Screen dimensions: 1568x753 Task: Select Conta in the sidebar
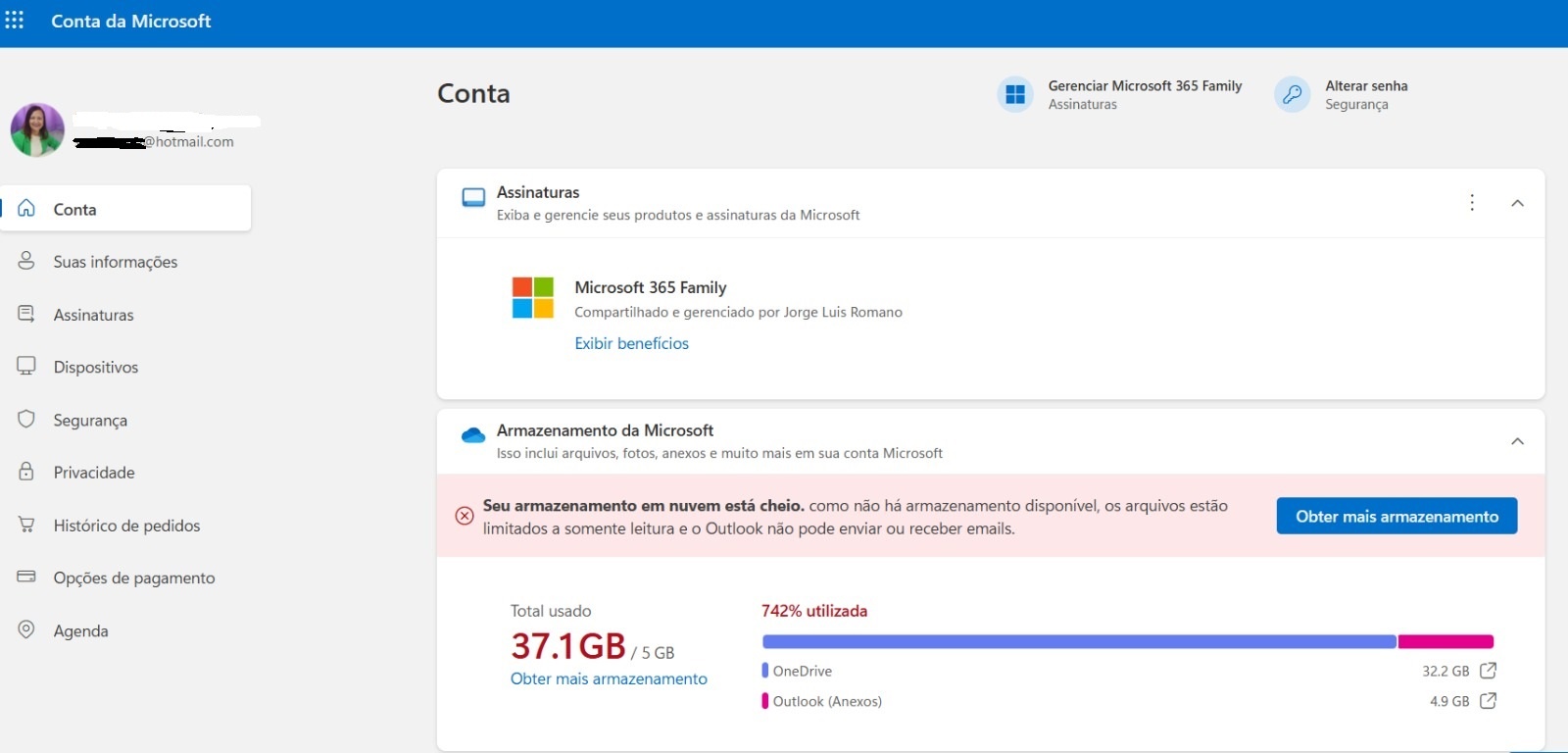125,208
